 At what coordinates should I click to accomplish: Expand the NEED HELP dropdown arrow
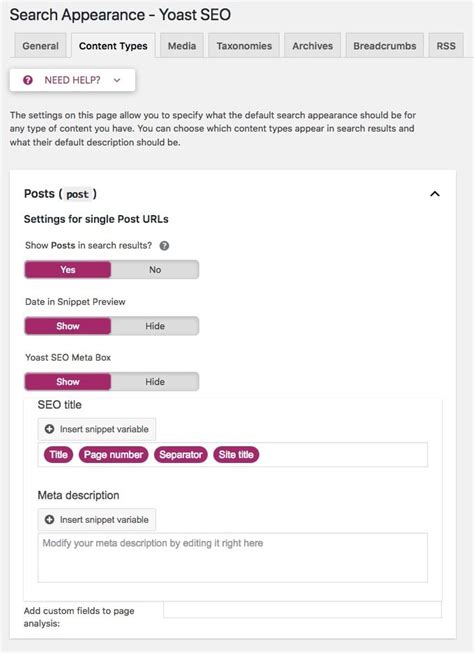117,80
